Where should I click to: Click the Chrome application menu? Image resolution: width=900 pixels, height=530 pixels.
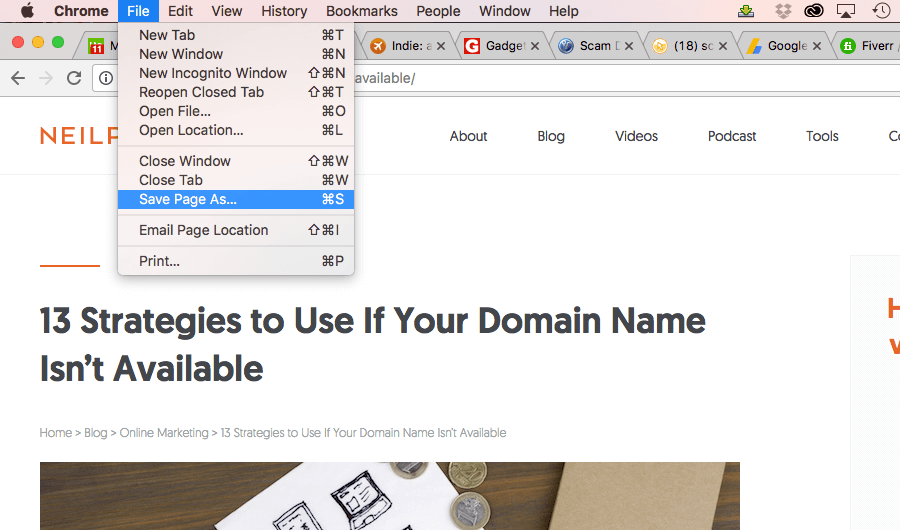click(x=81, y=11)
